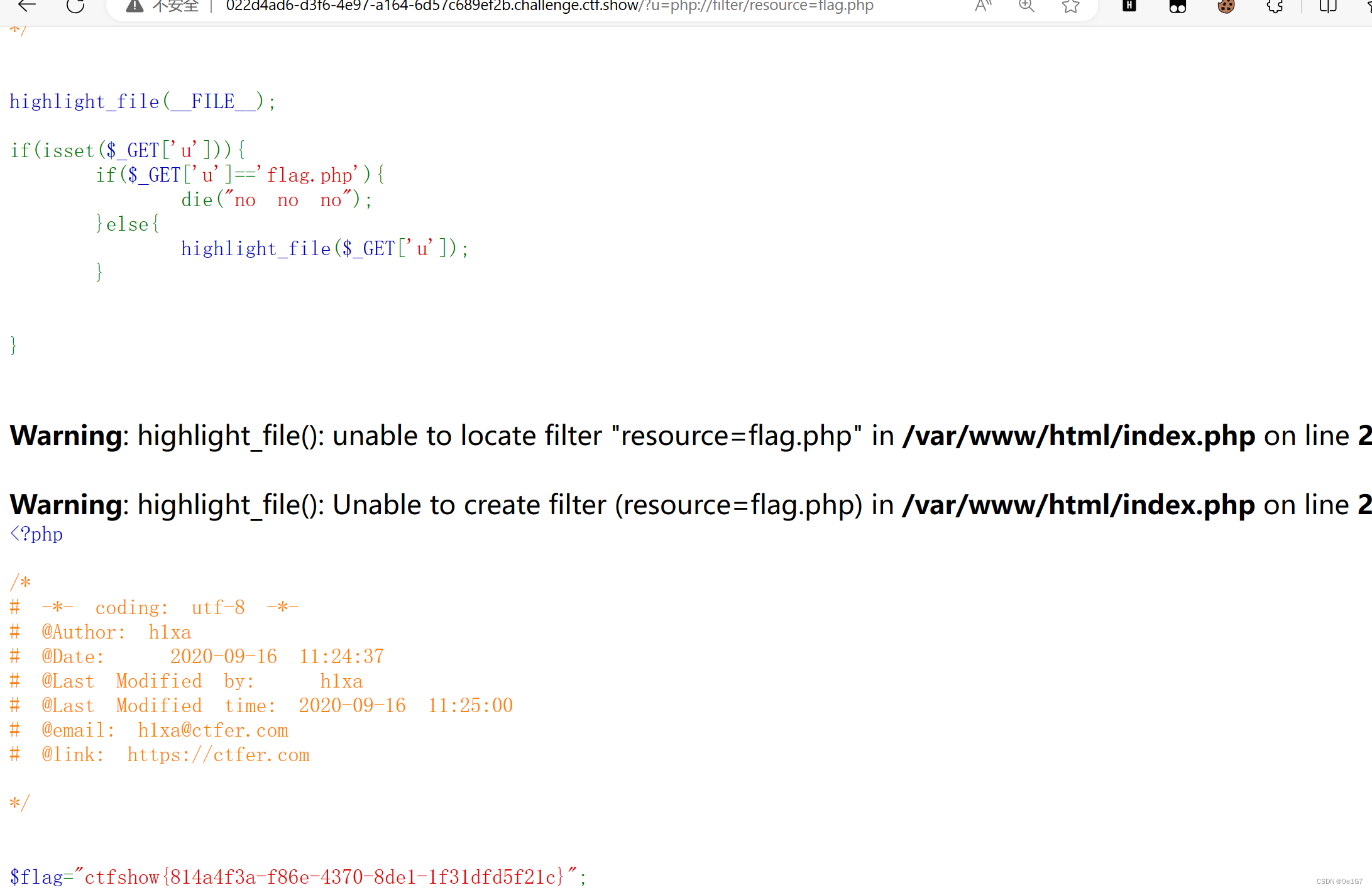Open the black H extension icon
The height and width of the screenshot is (890, 1372).
click(x=1129, y=6)
